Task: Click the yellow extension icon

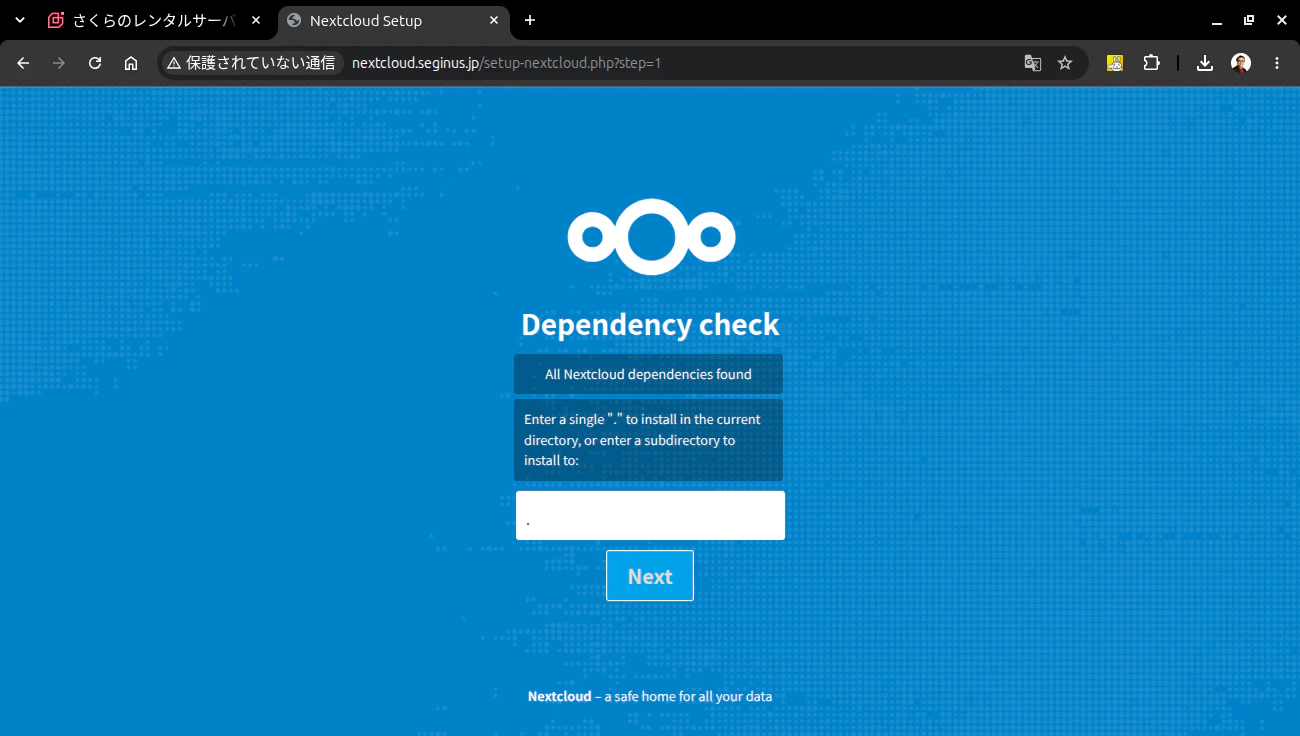Action: click(x=1115, y=63)
